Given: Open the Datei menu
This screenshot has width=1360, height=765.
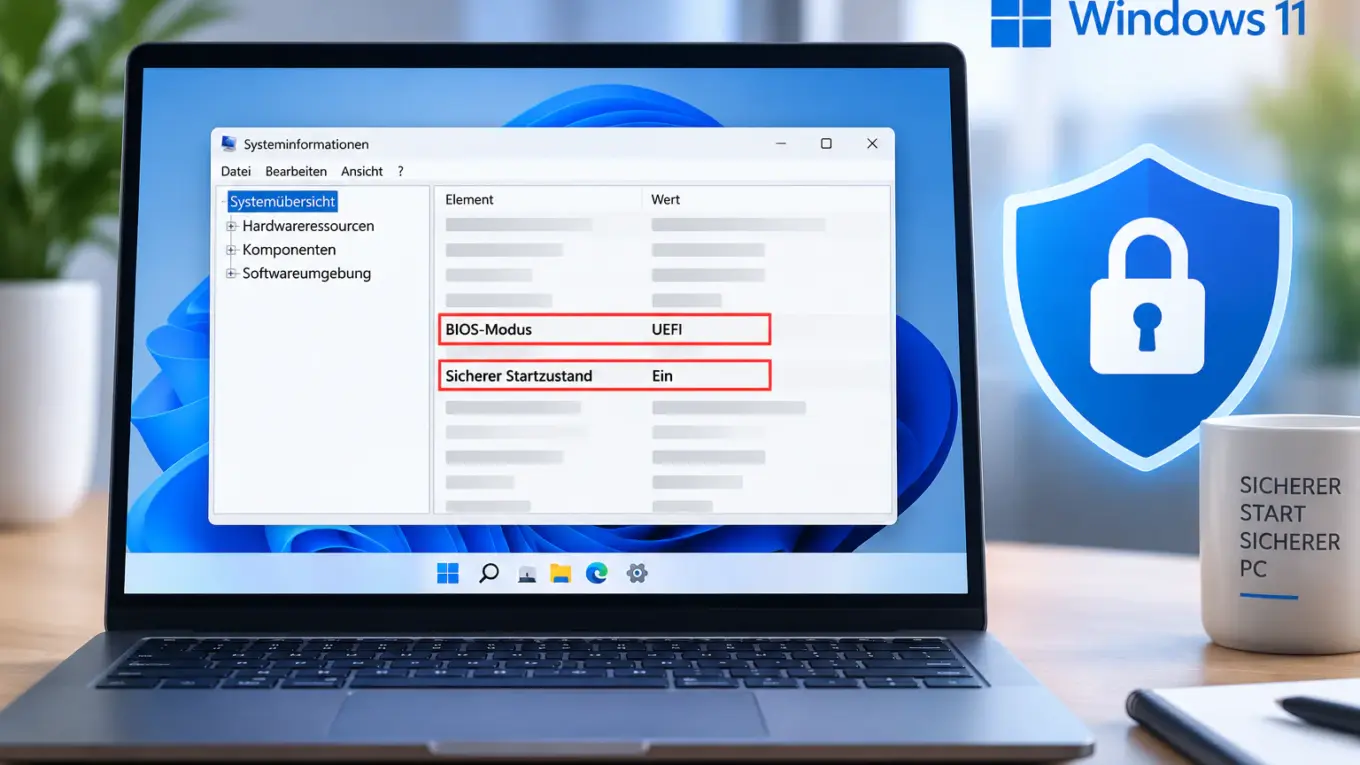Looking at the screenshot, I should tap(236, 171).
